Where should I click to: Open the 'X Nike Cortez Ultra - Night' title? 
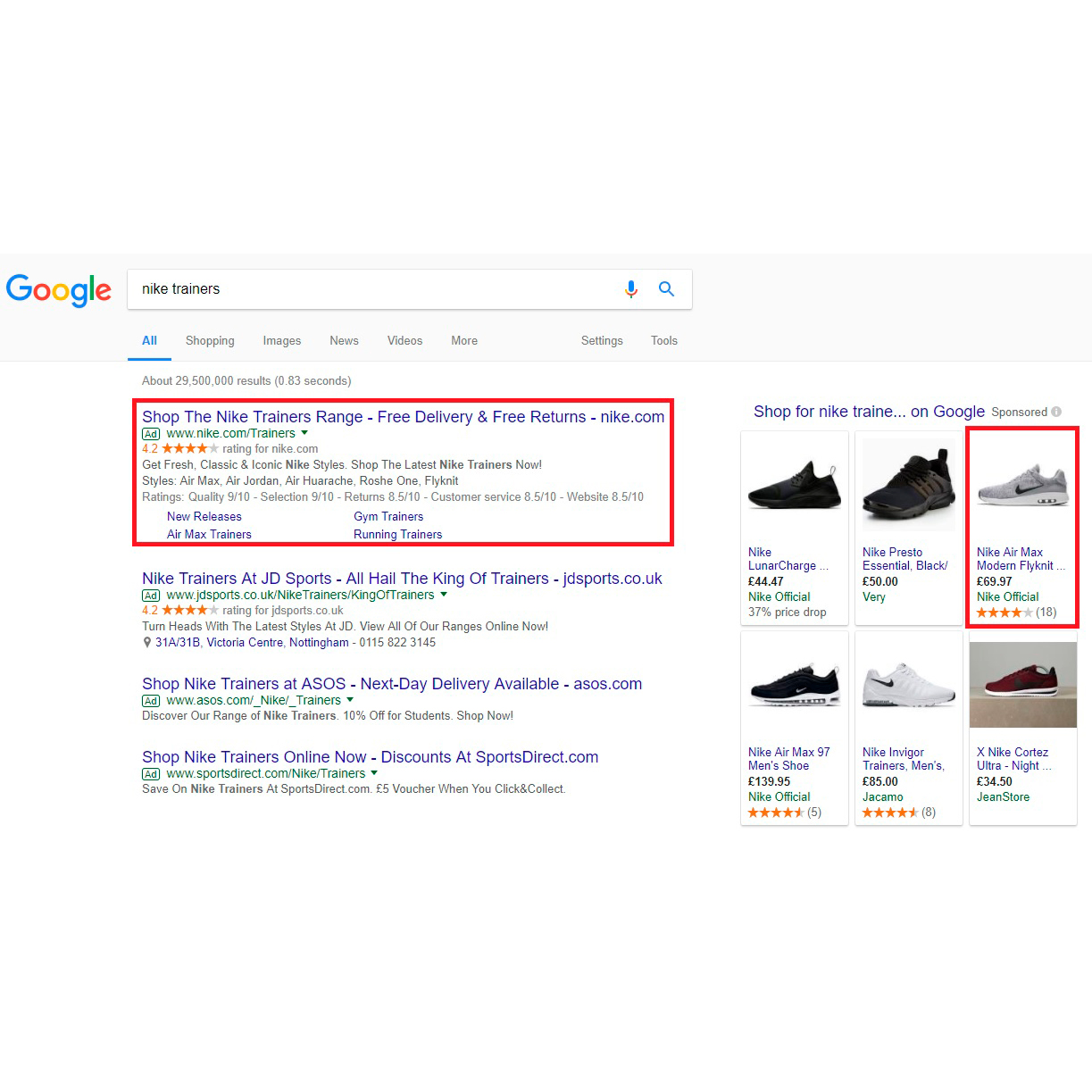pos(1014,759)
